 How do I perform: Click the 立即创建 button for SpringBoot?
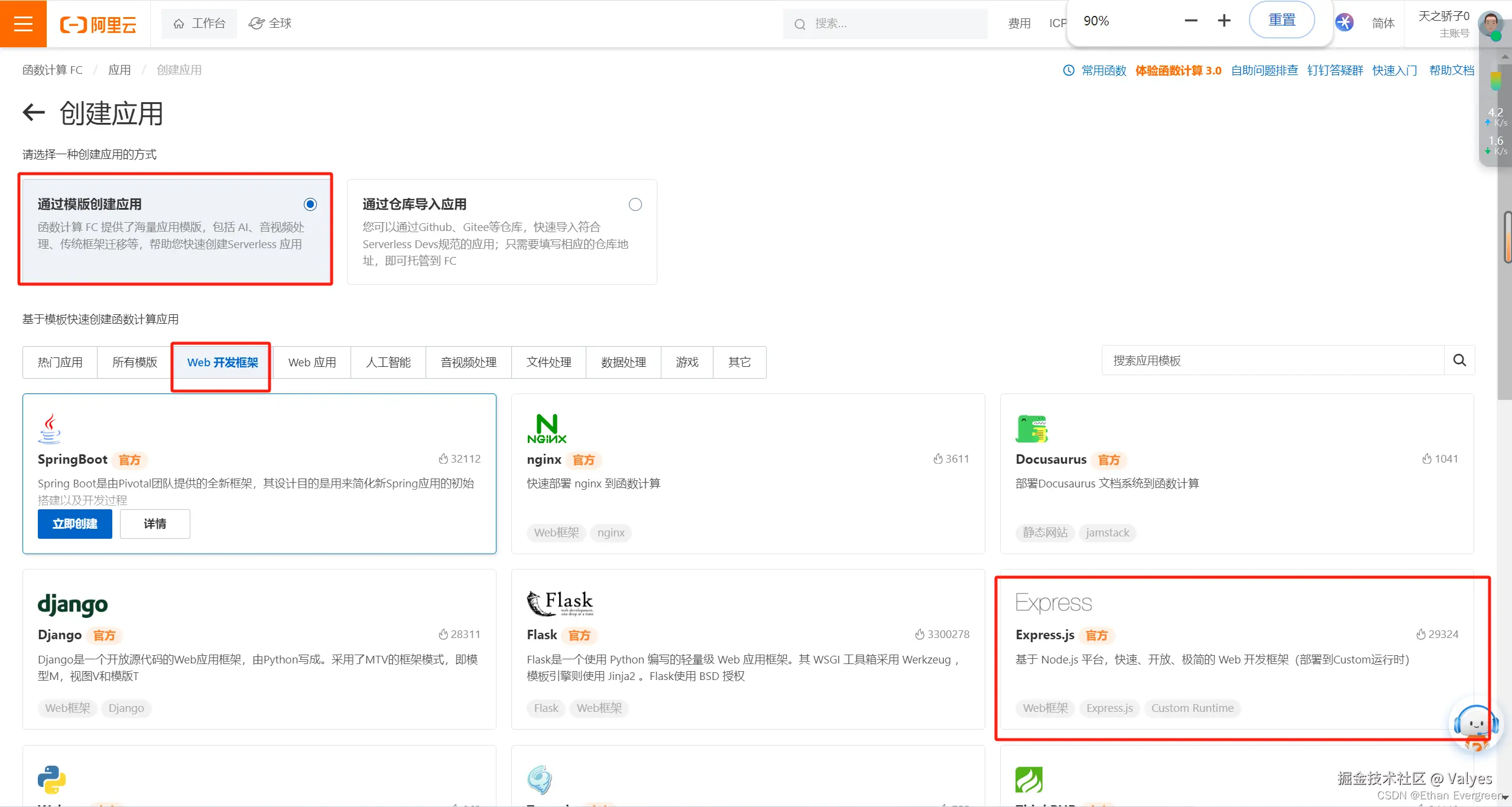[74, 524]
